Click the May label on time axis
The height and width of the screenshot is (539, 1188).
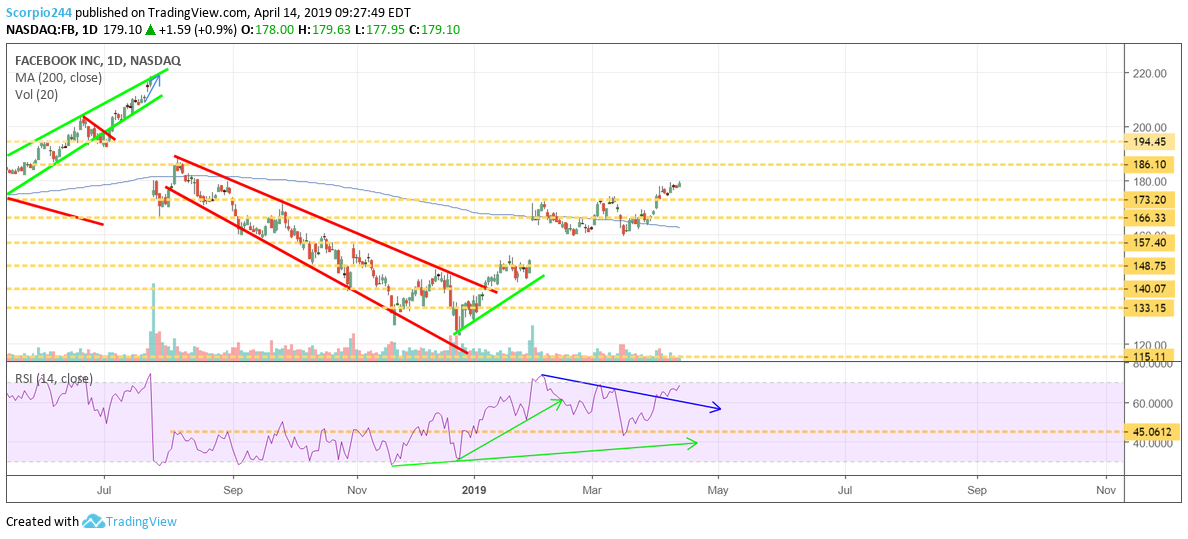pos(718,490)
